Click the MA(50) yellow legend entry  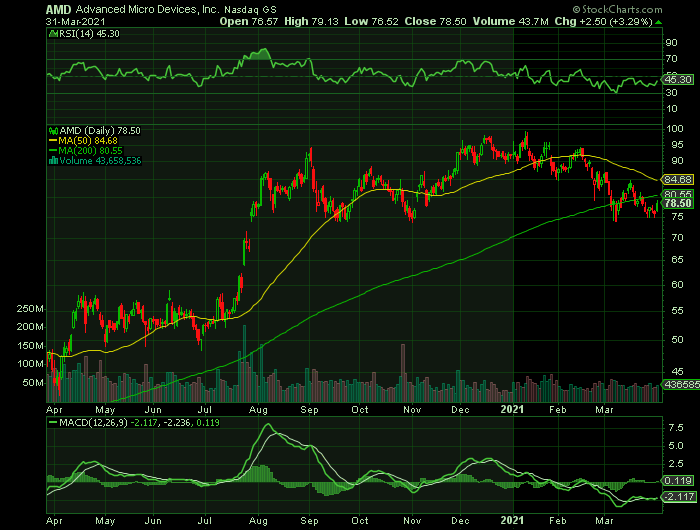pyautogui.click(x=83, y=140)
